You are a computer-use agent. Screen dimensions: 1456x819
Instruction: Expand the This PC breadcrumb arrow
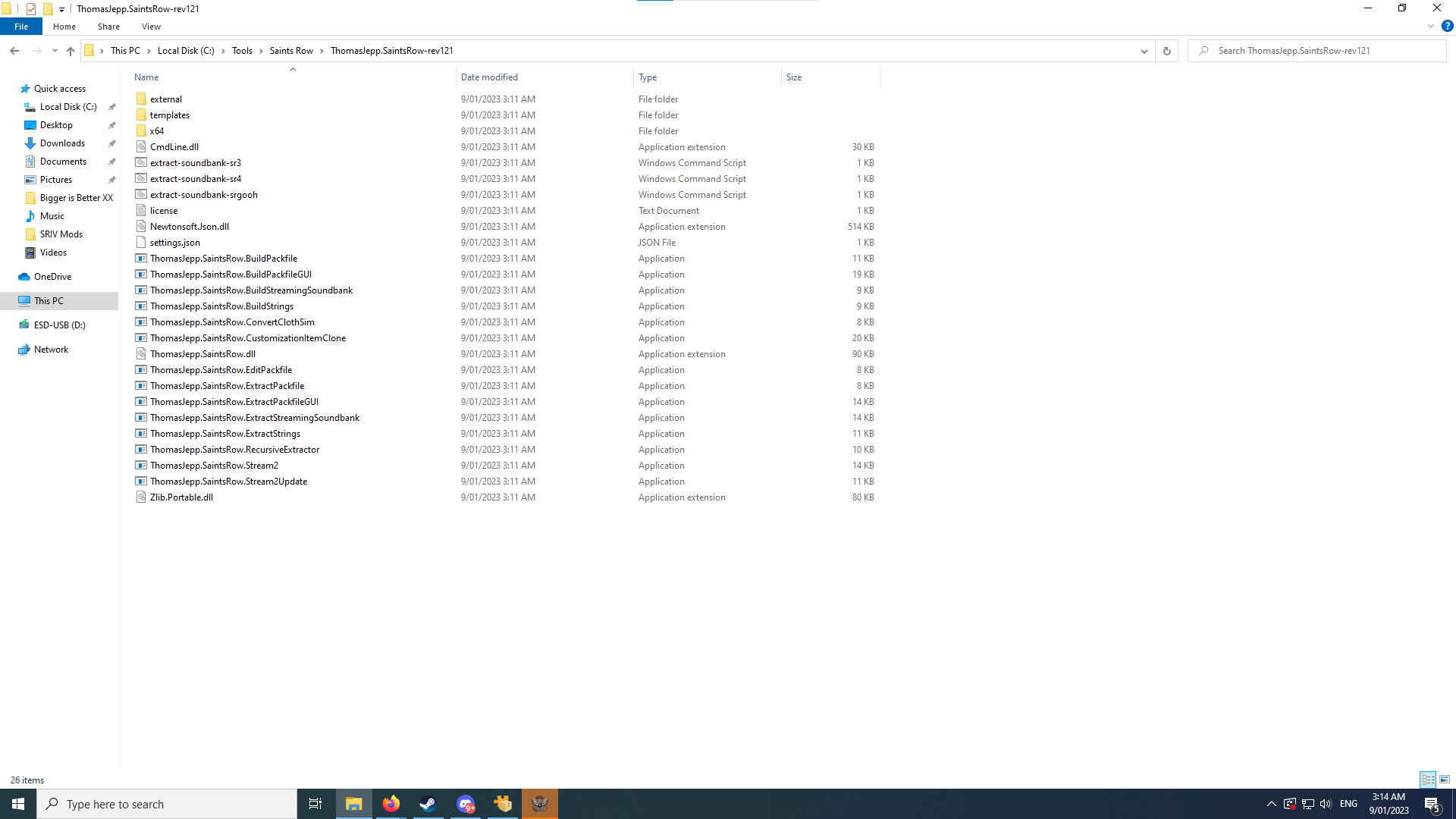pyautogui.click(x=149, y=51)
